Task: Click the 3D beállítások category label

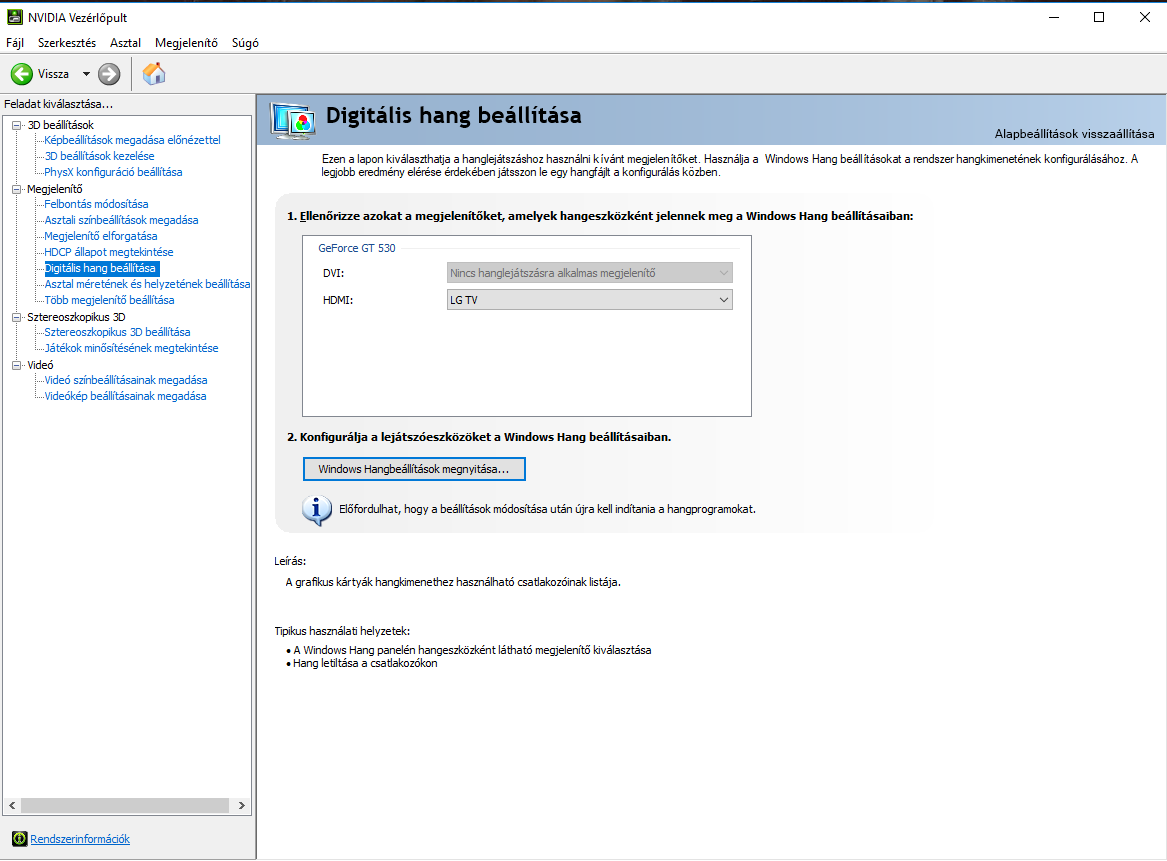Action: coord(61,125)
